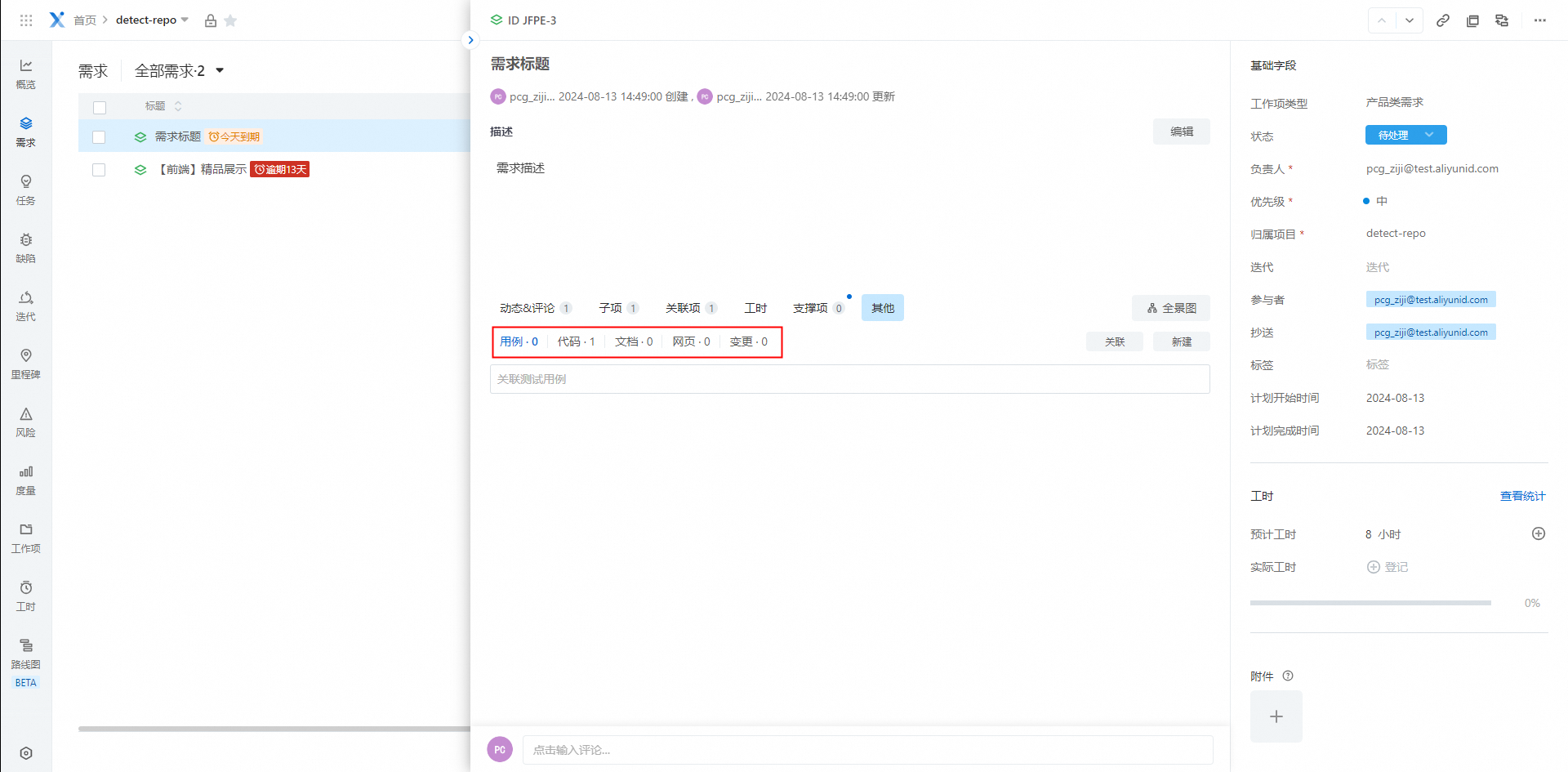Select the 文档·0 sub-tab
Screen dimensions: 1568x772
[634, 341]
